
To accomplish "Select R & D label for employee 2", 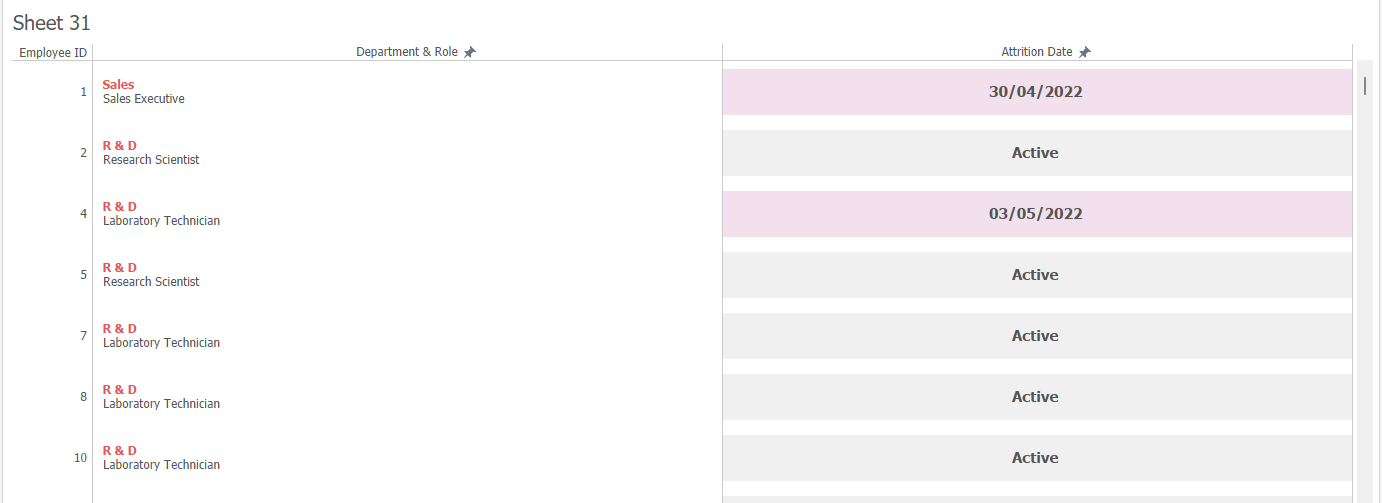I will (x=120, y=146).
